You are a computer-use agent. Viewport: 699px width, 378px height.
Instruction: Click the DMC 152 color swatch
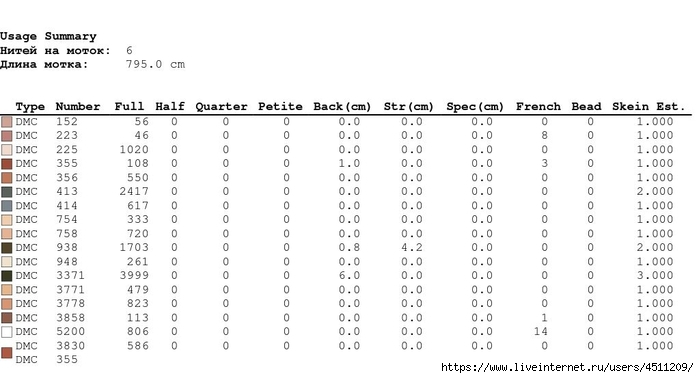(x=7, y=122)
